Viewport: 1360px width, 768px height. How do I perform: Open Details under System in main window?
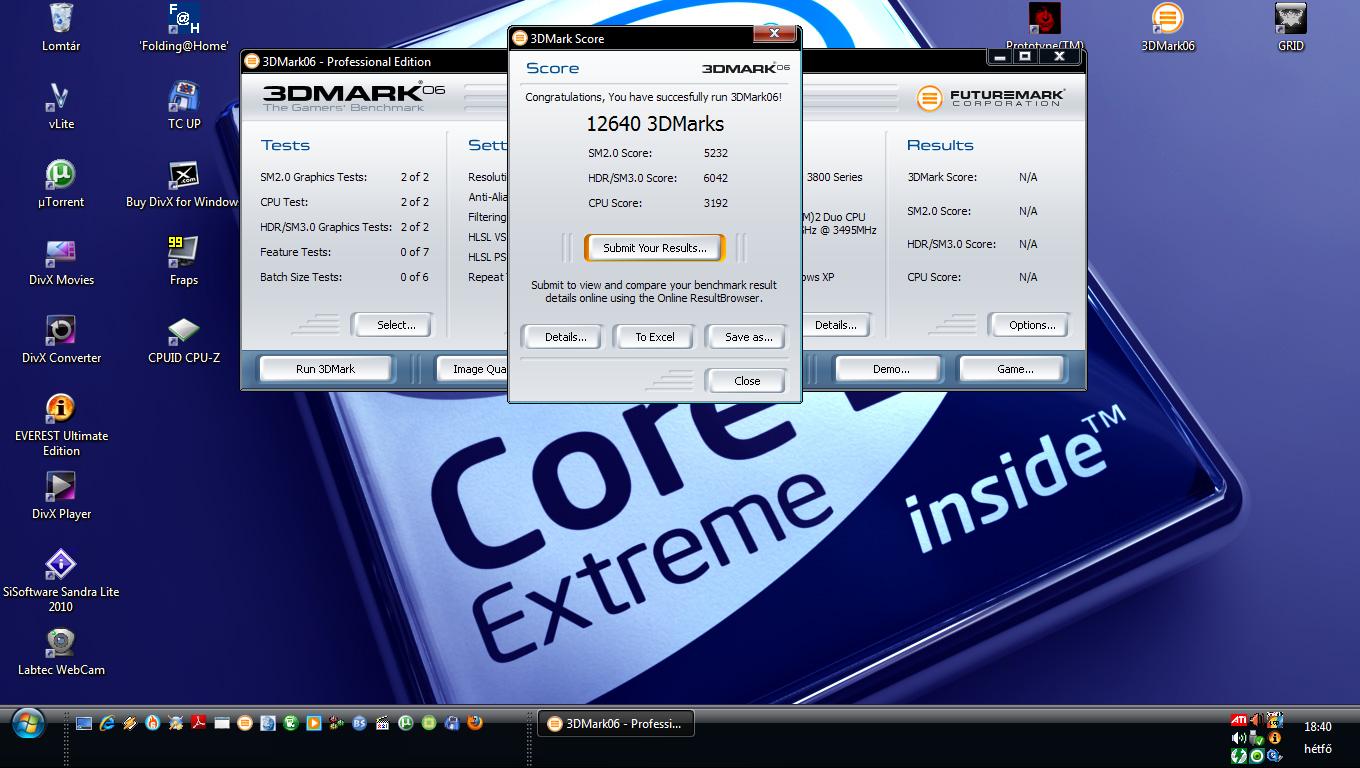tap(835, 325)
